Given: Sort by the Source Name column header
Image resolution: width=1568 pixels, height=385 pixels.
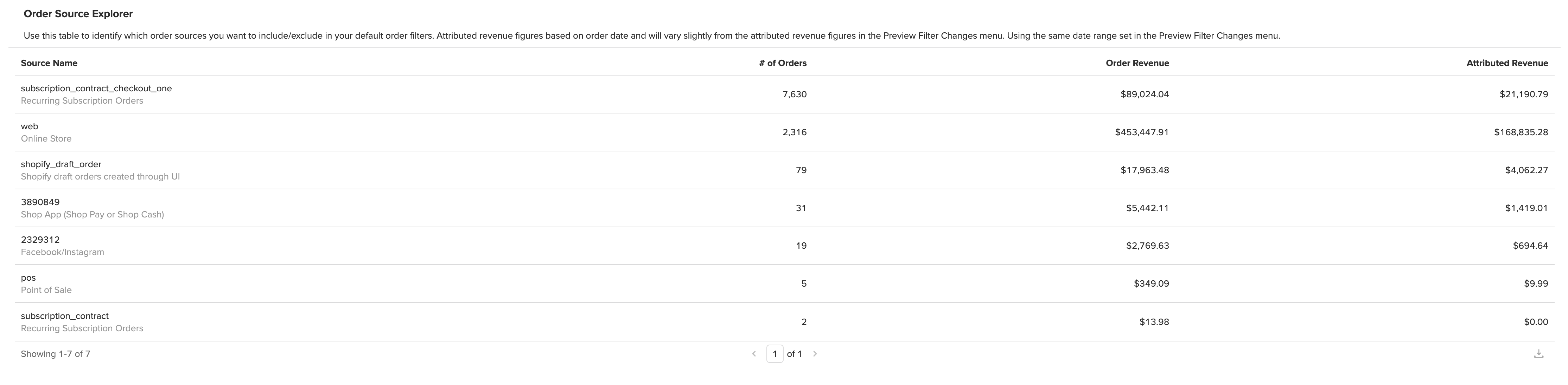Looking at the screenshot, I should pos(49,63).
